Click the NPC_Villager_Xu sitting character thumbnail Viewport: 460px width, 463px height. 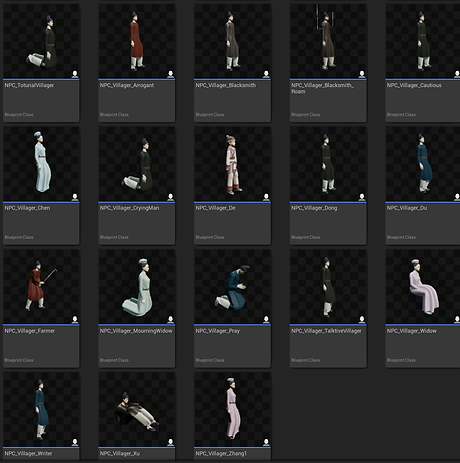[x=137, y=409]
